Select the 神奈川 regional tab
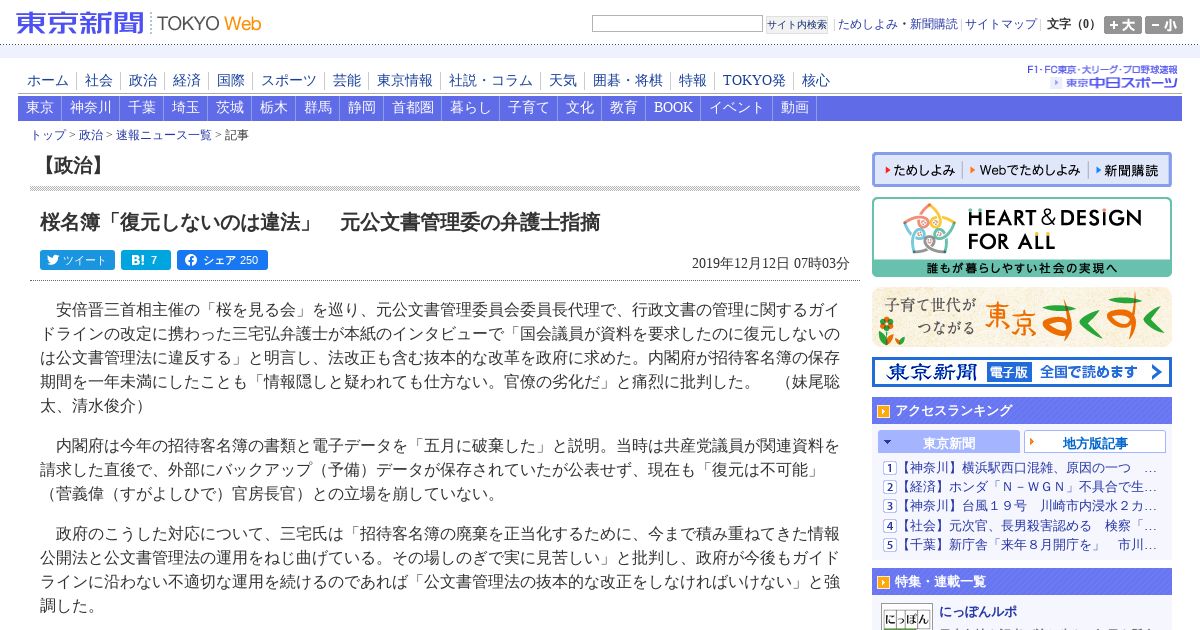This screenshot has height=630, width=1200. (91, 108)
